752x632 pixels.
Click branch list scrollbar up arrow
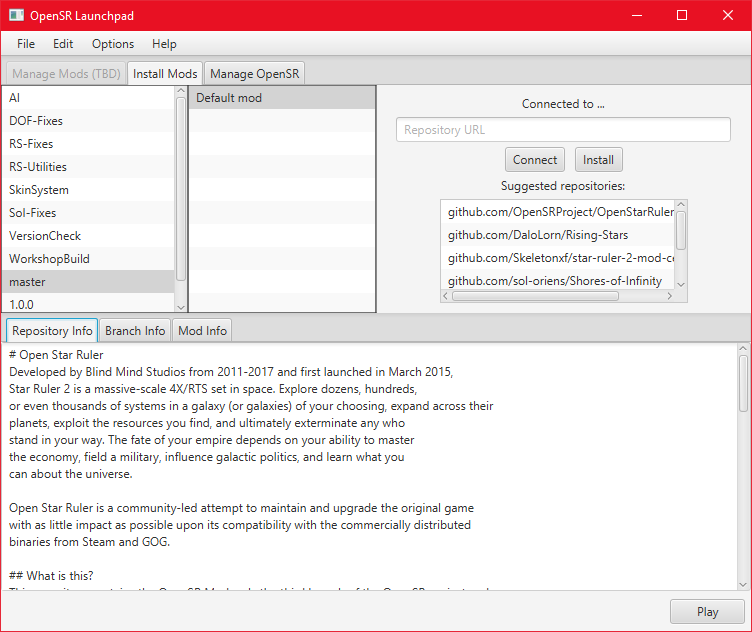tap(181, 91)
